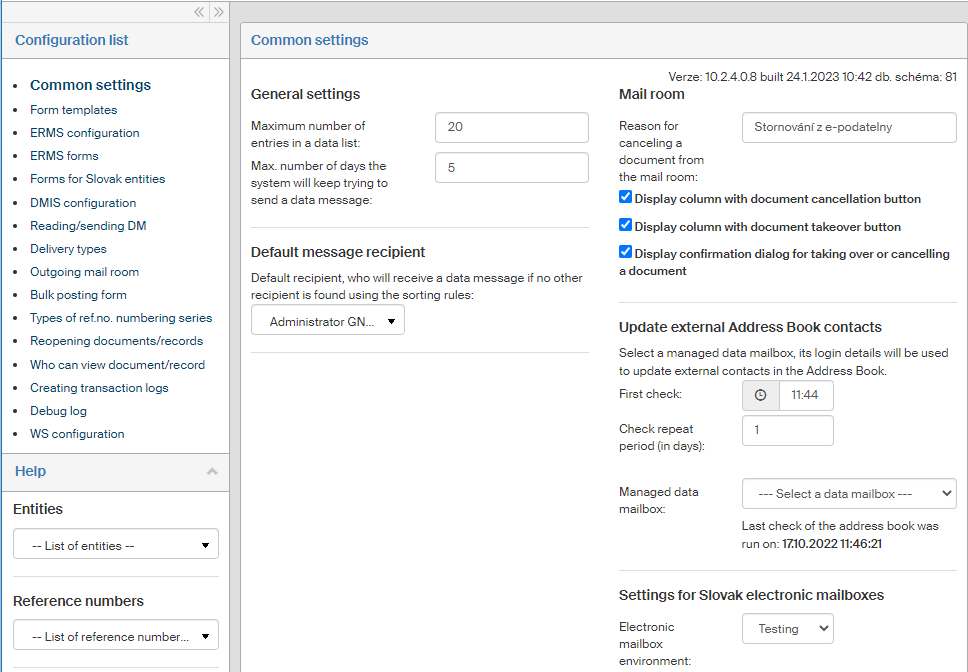Open Form templates in configuration list
Image resolution: width=968 pixels, height=672 pixels.
(x=73, y=110)
